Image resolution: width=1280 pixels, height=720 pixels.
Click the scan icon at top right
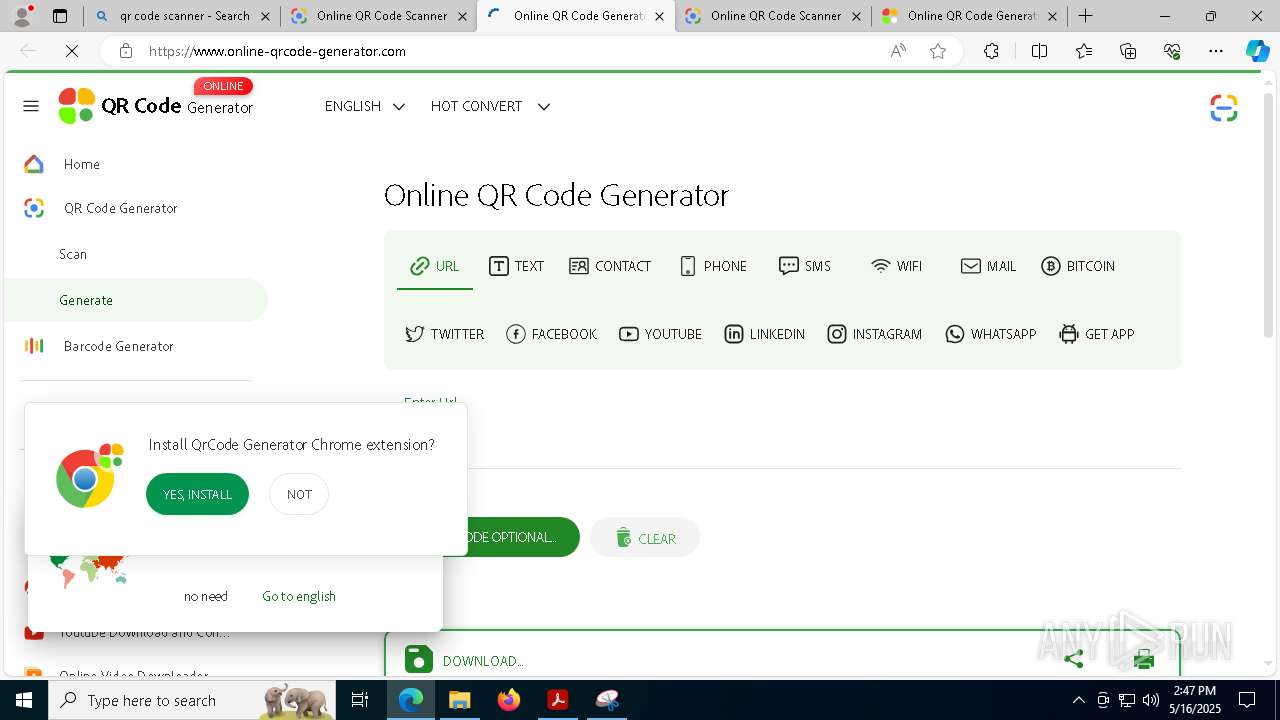pos(1223,108)
